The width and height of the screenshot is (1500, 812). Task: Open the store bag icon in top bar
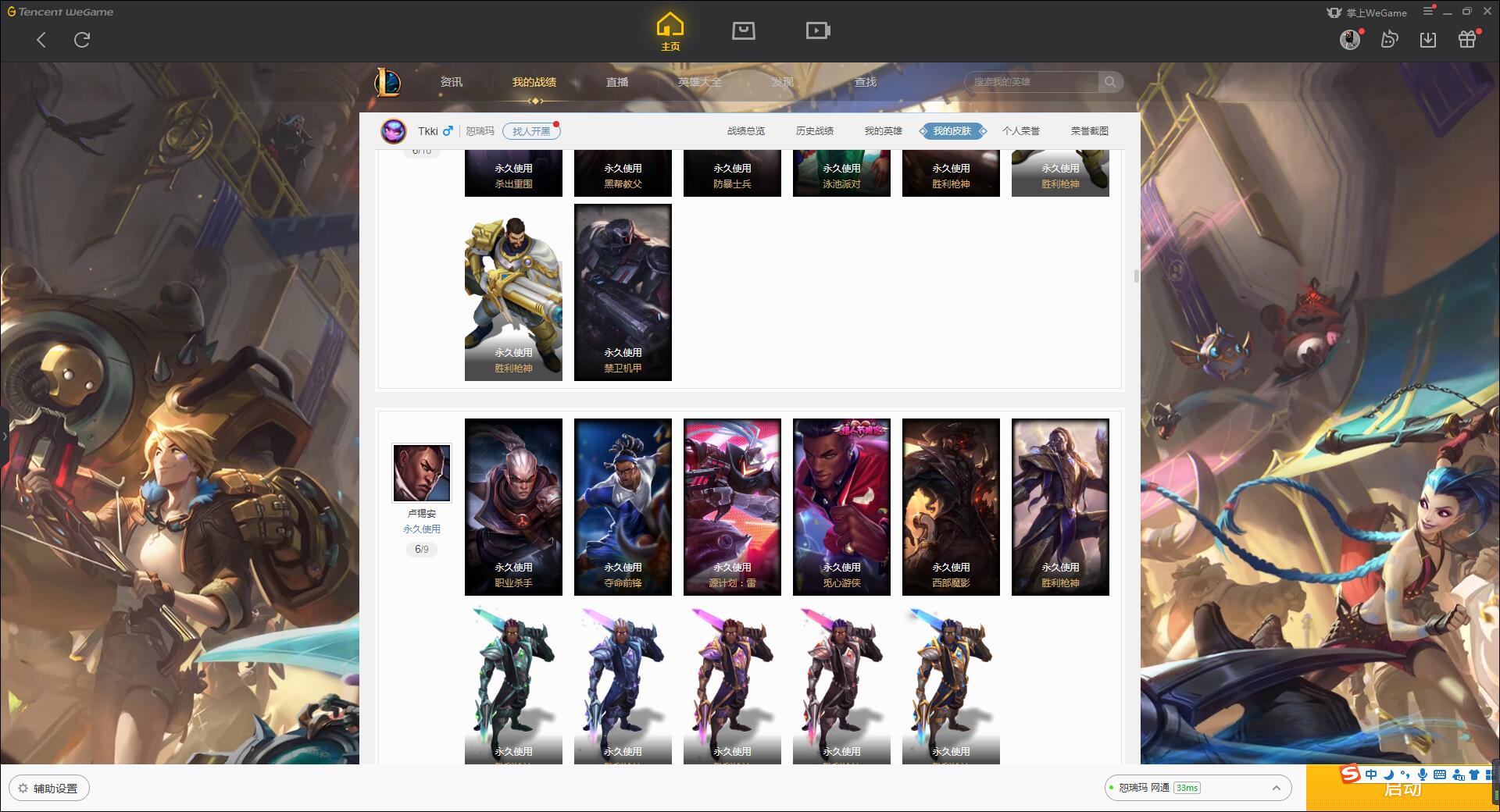pos(743,30)
